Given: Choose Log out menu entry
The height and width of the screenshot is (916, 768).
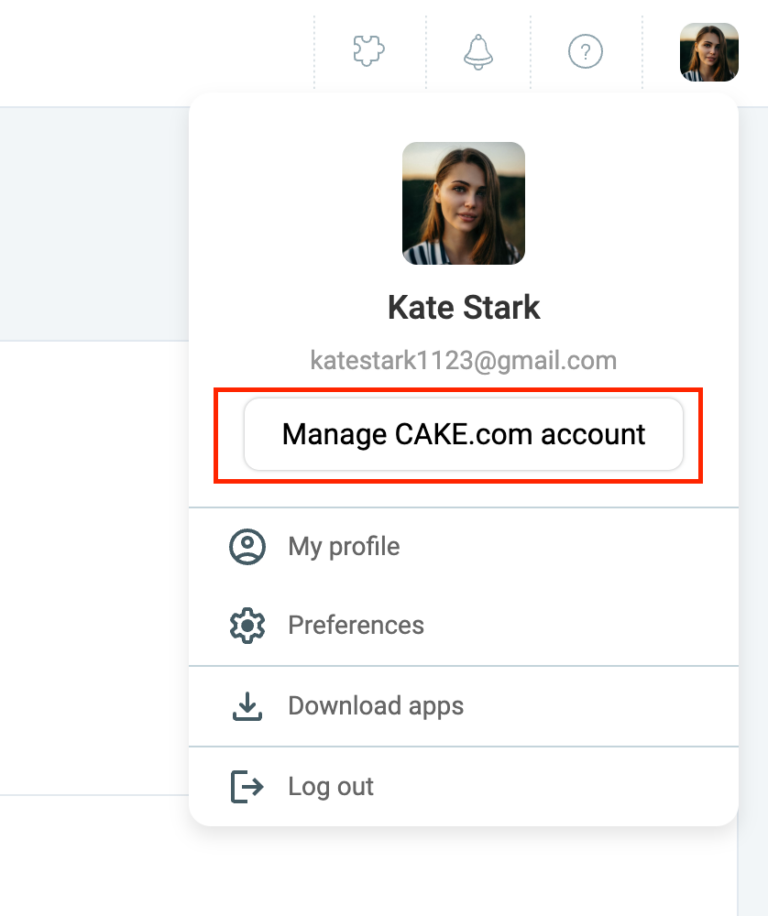Looking at the screenshot, I should pos(464,786).
